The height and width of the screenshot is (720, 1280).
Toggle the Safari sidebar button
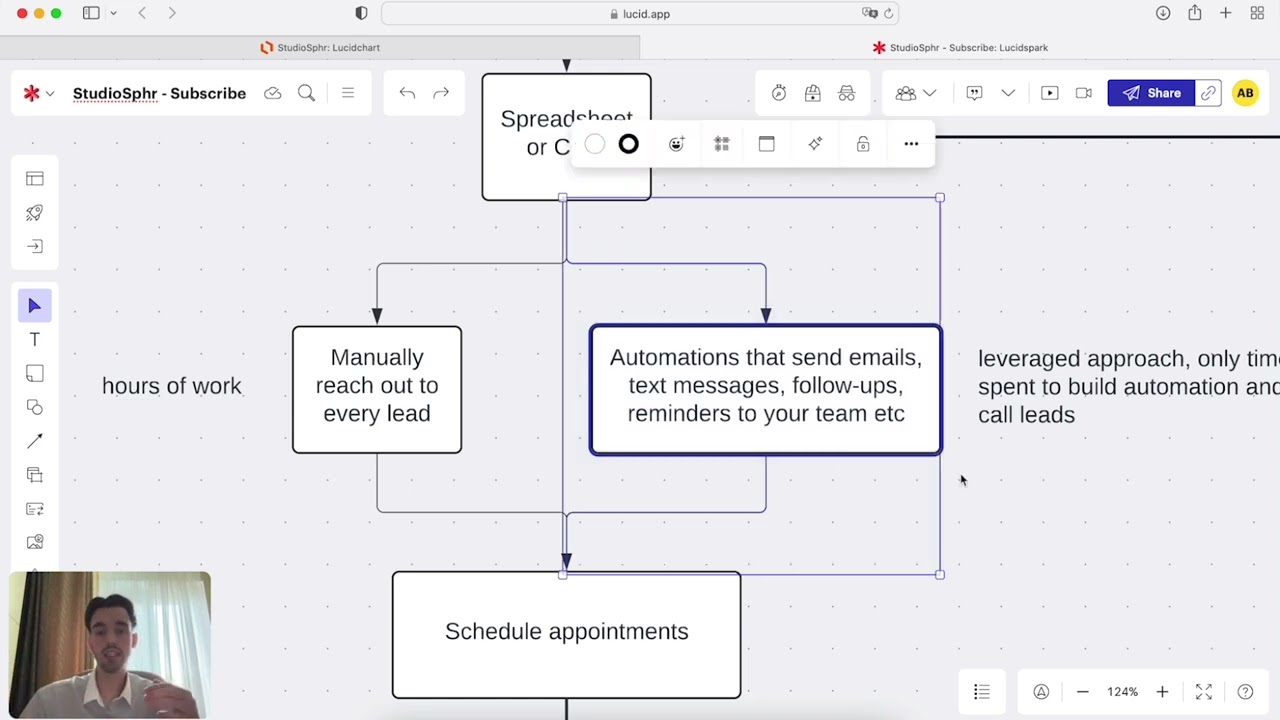point(91,13)
